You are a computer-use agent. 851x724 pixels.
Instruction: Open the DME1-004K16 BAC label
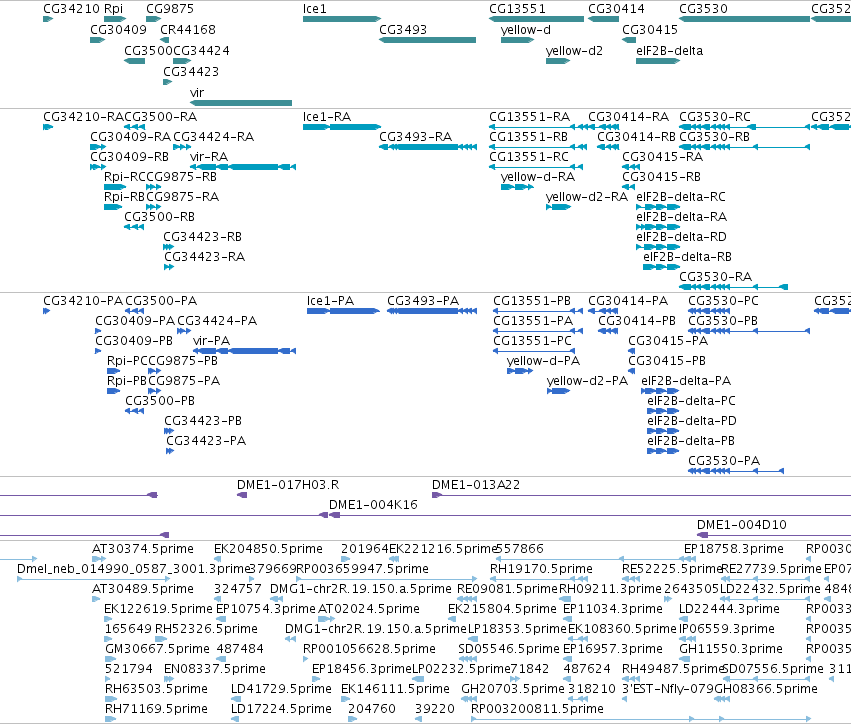(373, 505)
